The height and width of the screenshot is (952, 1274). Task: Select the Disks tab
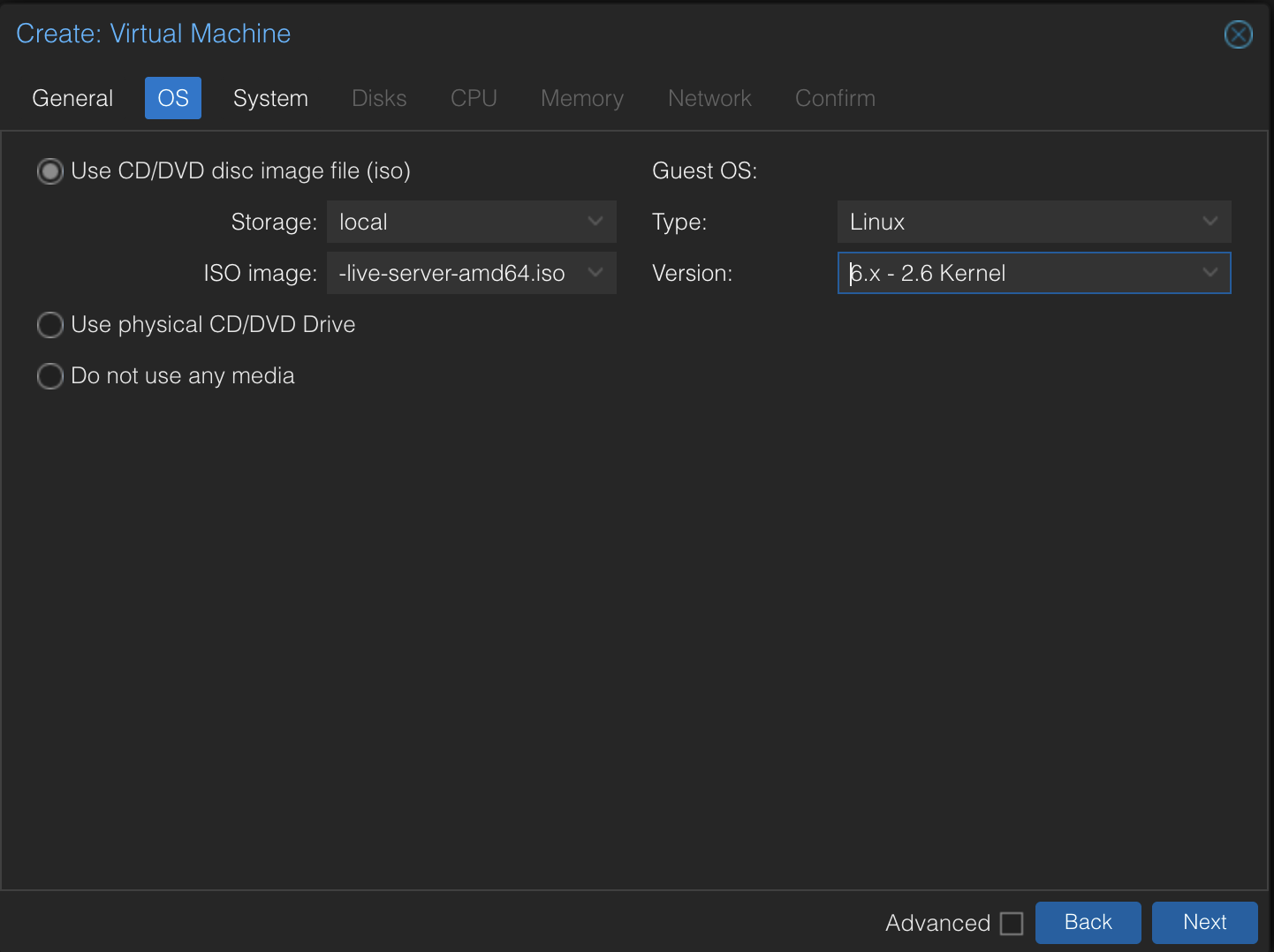(x=379, y=98)
